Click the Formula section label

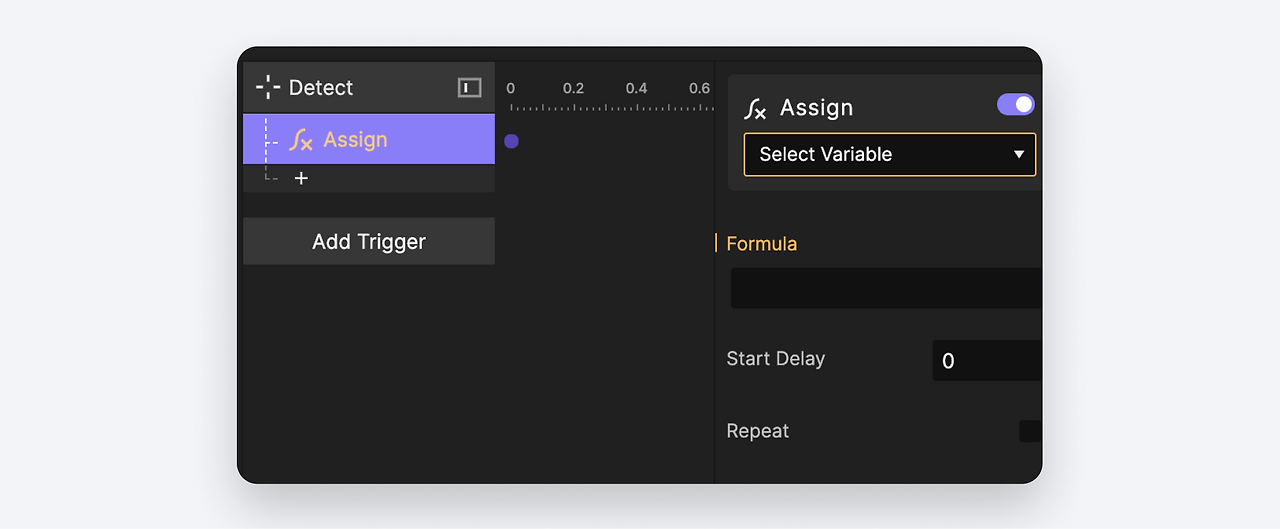pyautogui.click(x=762, y=243)
